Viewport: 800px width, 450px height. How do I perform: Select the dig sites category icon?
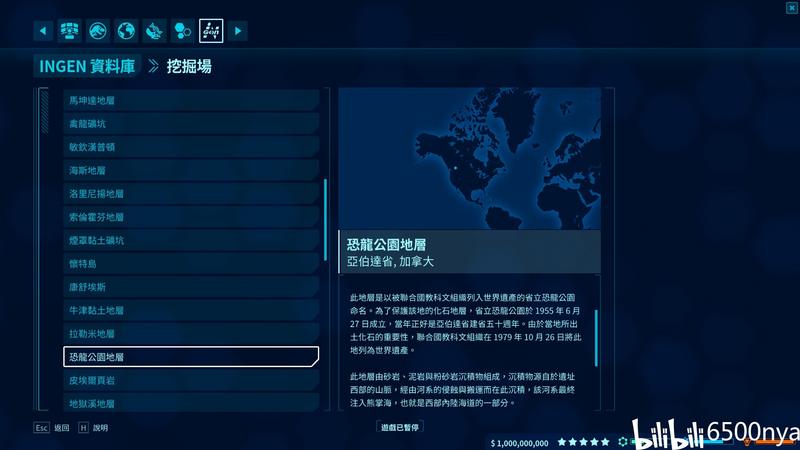[x=211, y=31]
